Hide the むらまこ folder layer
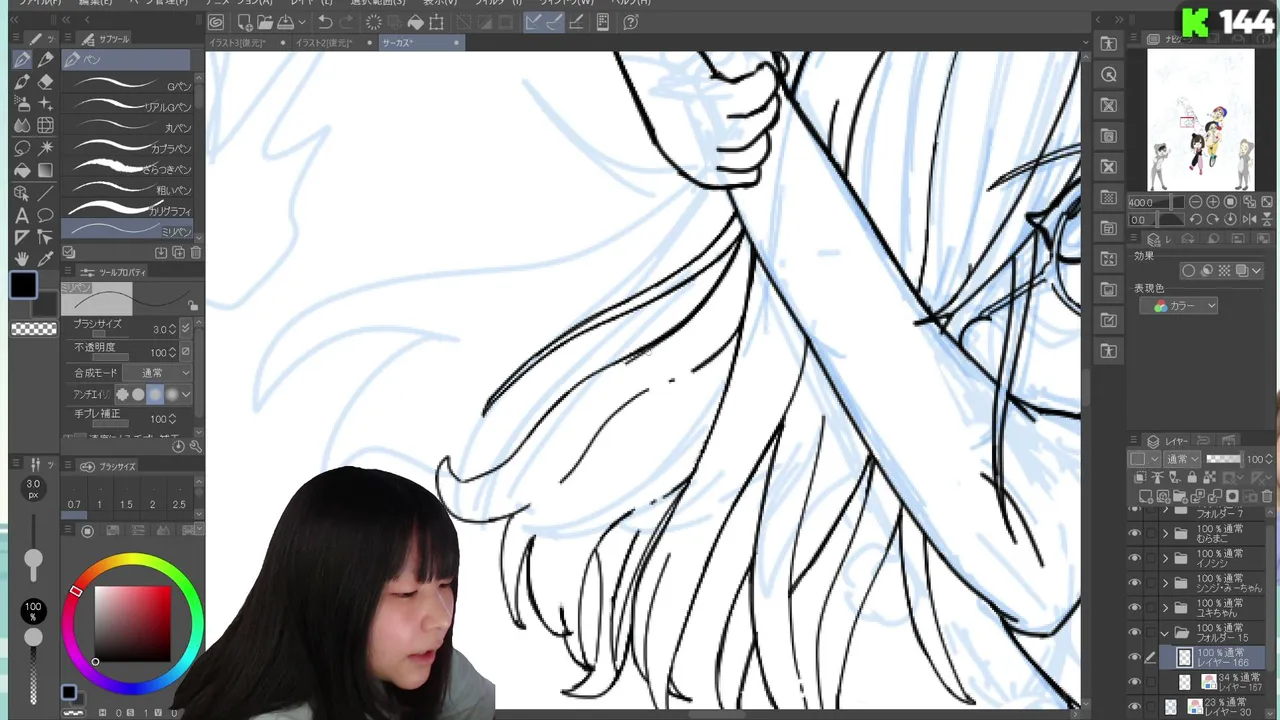The height and width of the screenshot is (720, 1280). pyautogui.click(x=1134, y=534)
